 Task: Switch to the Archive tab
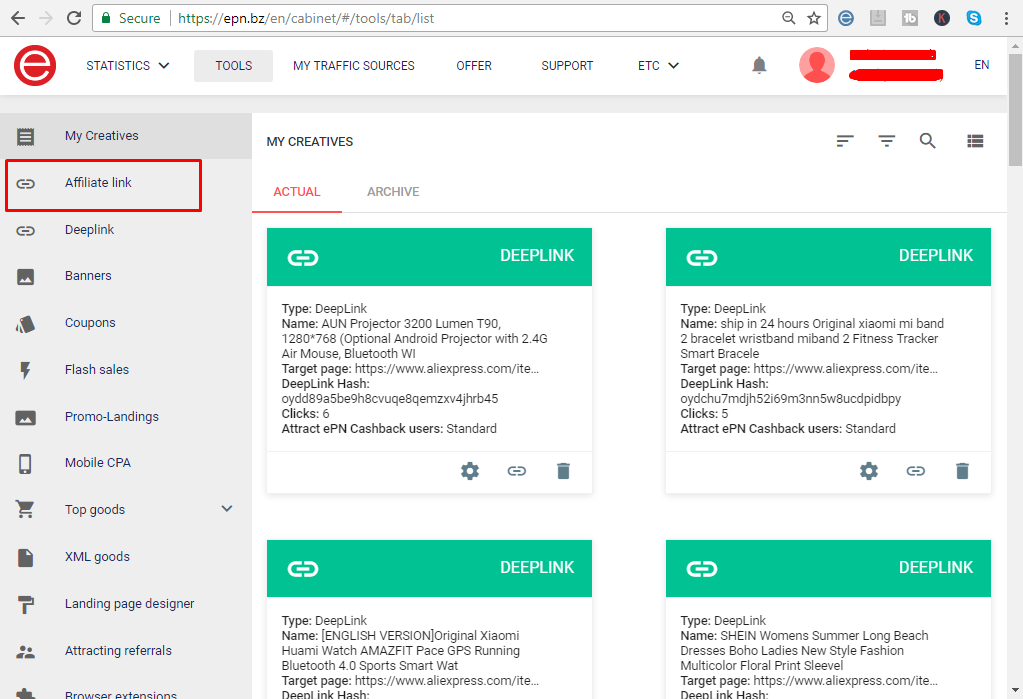pos(393,192)
